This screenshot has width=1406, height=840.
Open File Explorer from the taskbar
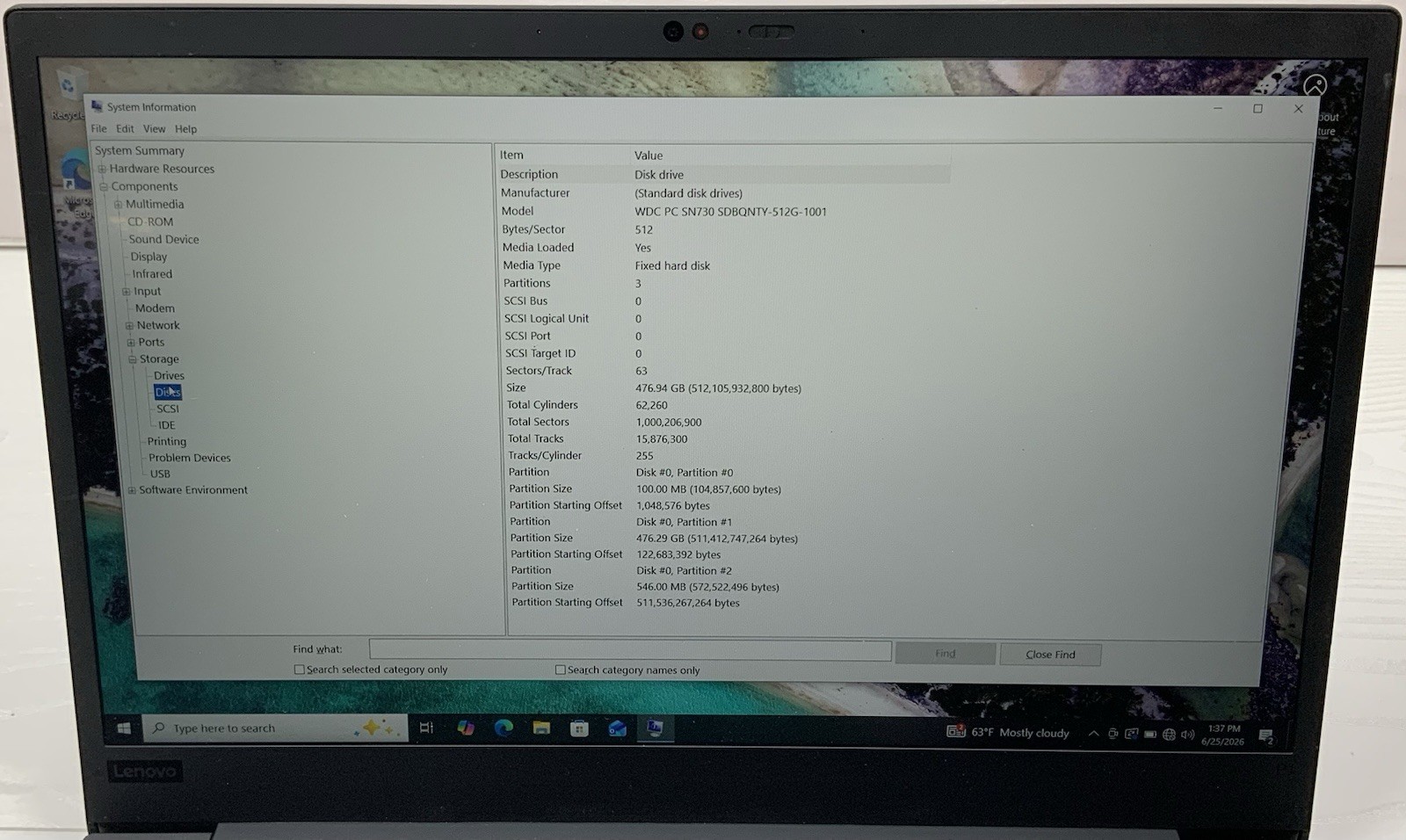(541, 728)
